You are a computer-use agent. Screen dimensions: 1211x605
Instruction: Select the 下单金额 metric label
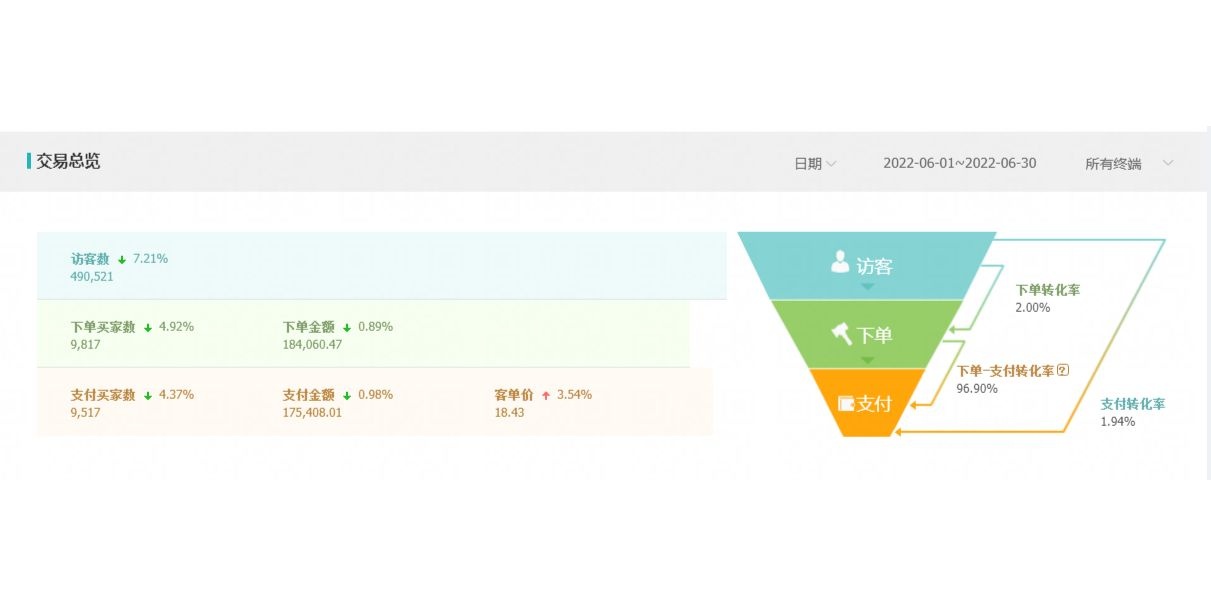[309, 327]
